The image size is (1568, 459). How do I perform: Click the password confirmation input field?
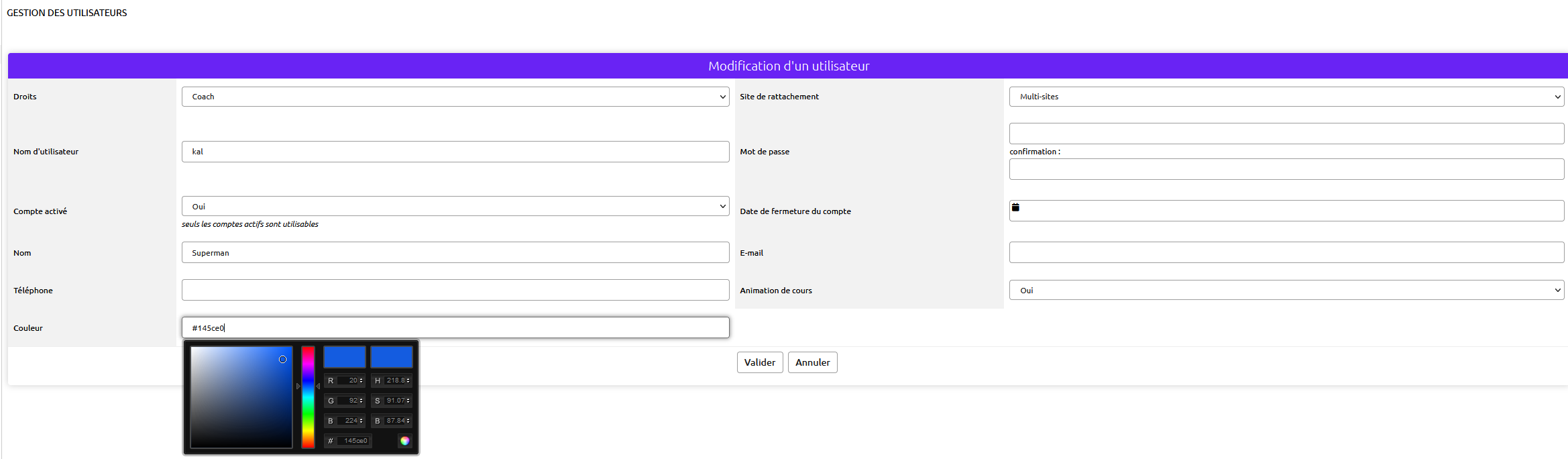pos(1286,169)
